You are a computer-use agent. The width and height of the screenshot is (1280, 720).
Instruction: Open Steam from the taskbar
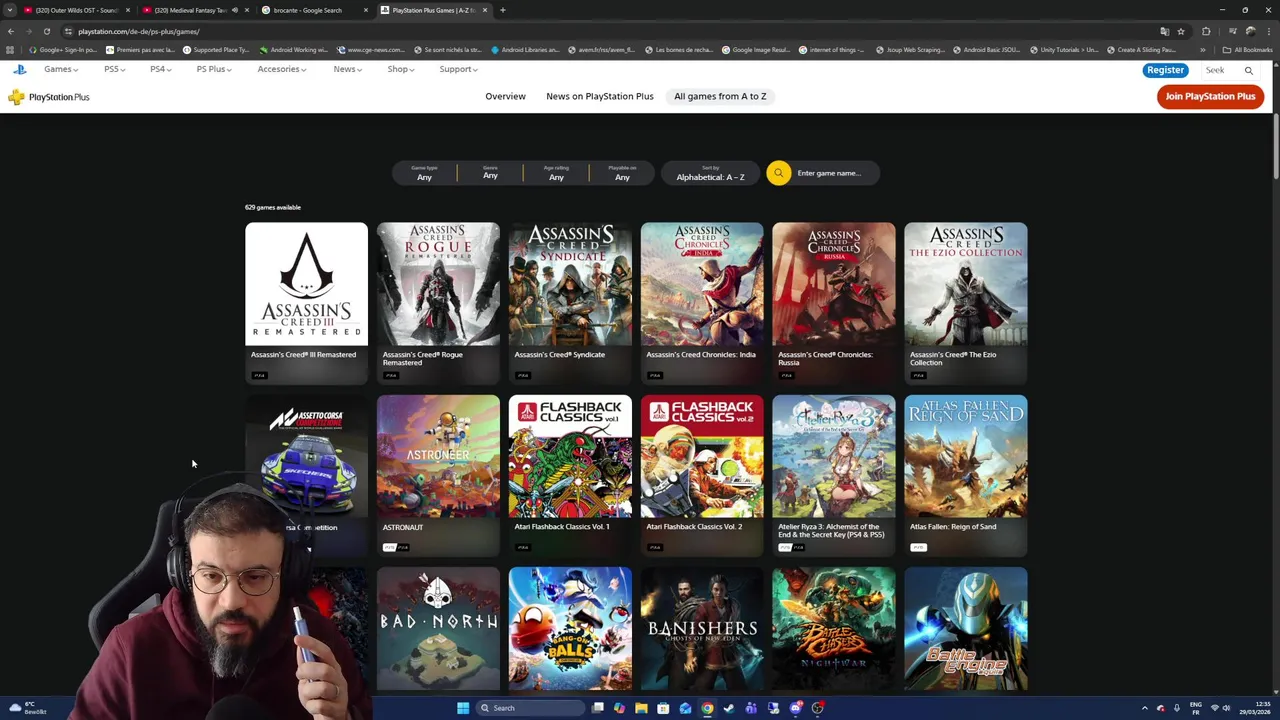729,708
